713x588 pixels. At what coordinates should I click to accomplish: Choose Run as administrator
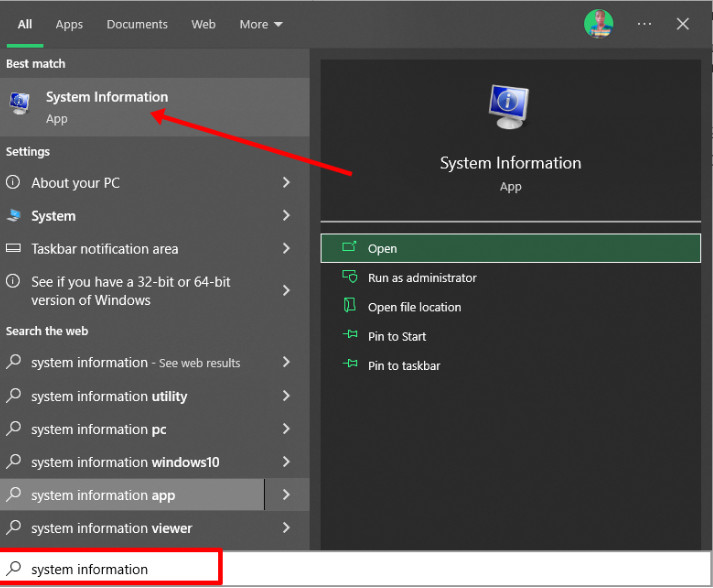[510, 277]
